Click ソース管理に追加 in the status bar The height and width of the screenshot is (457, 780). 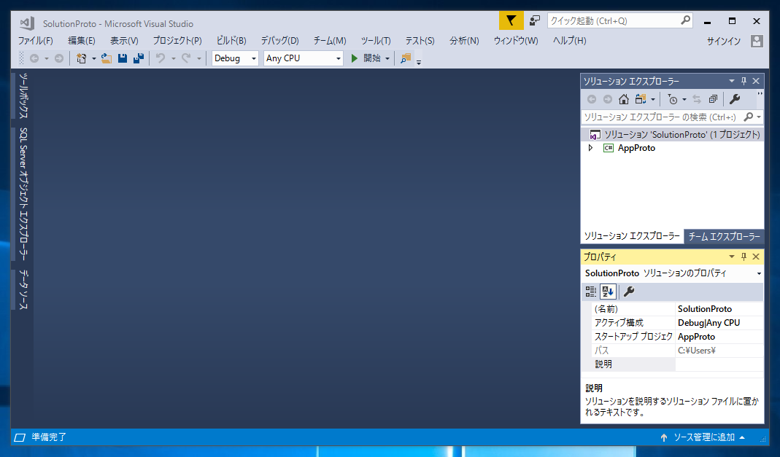coord(703,437)
